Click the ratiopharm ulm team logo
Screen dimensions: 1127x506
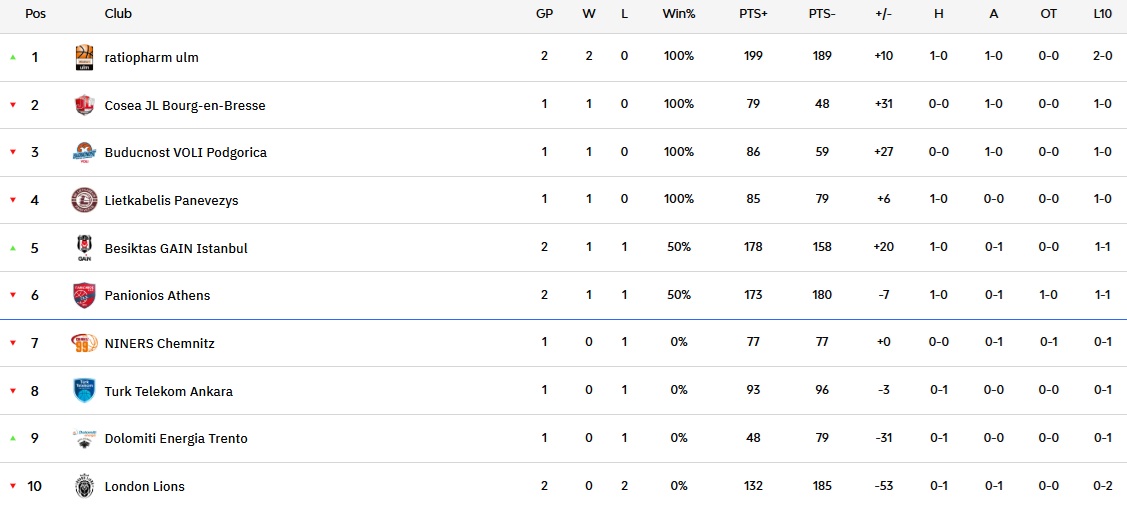pos(84,58)
